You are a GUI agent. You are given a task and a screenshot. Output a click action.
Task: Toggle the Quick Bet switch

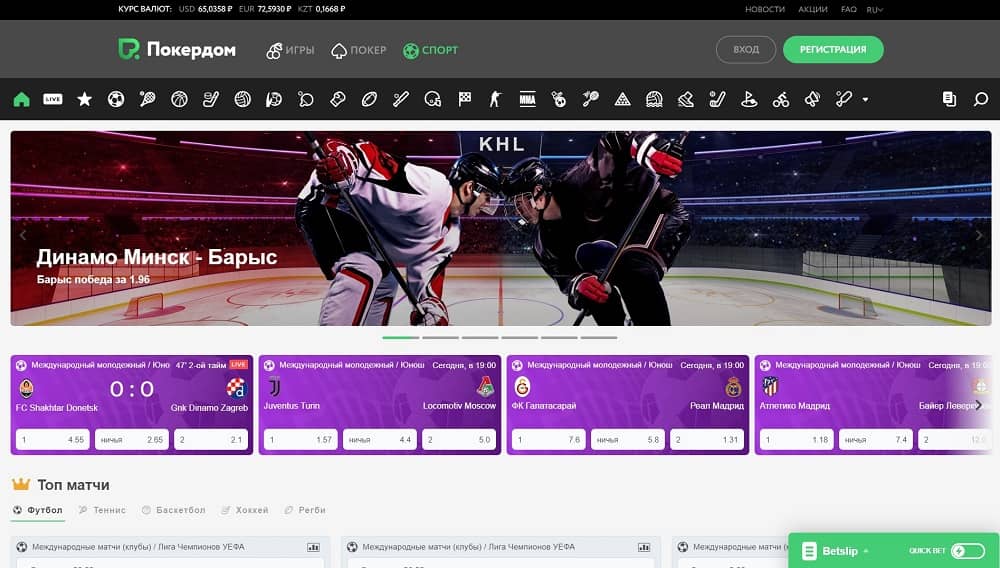click(967, 551)
